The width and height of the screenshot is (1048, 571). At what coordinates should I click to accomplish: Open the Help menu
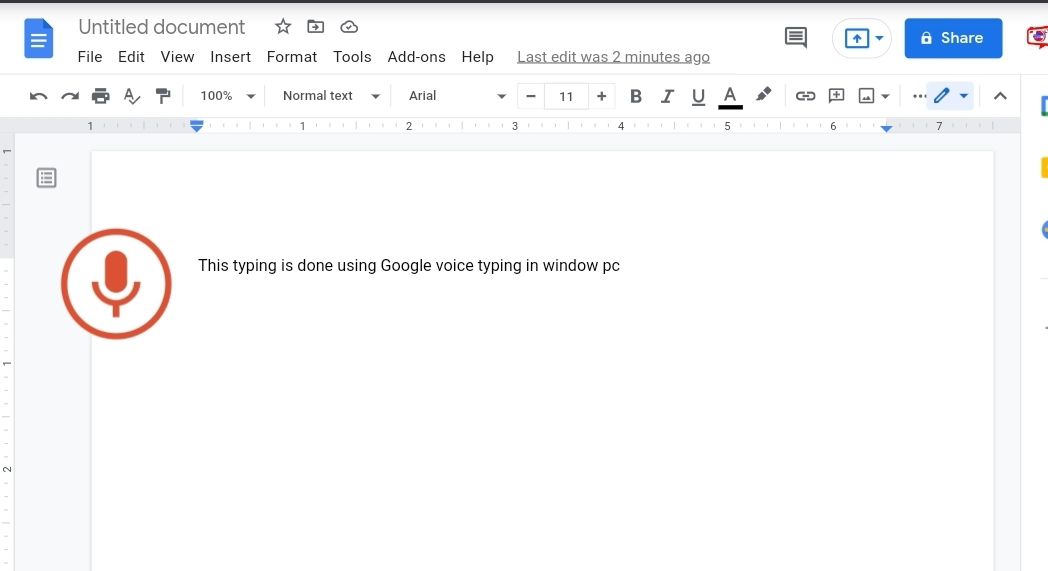tap(477, 57)
